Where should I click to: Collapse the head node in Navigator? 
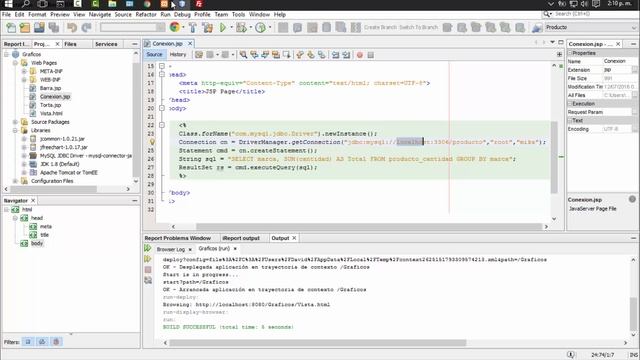point(15,218)
